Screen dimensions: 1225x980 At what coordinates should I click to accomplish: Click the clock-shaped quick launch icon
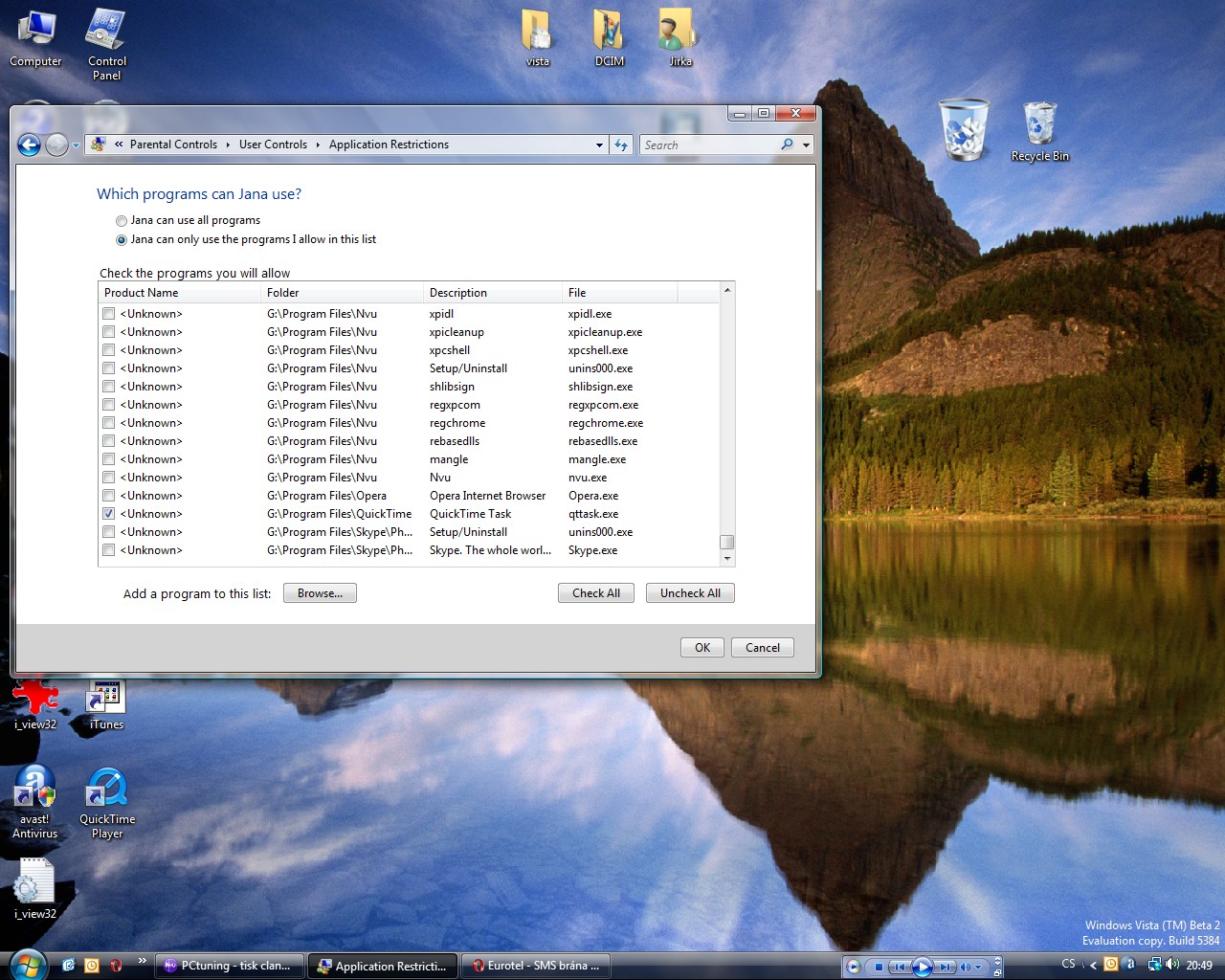[92, 966]
